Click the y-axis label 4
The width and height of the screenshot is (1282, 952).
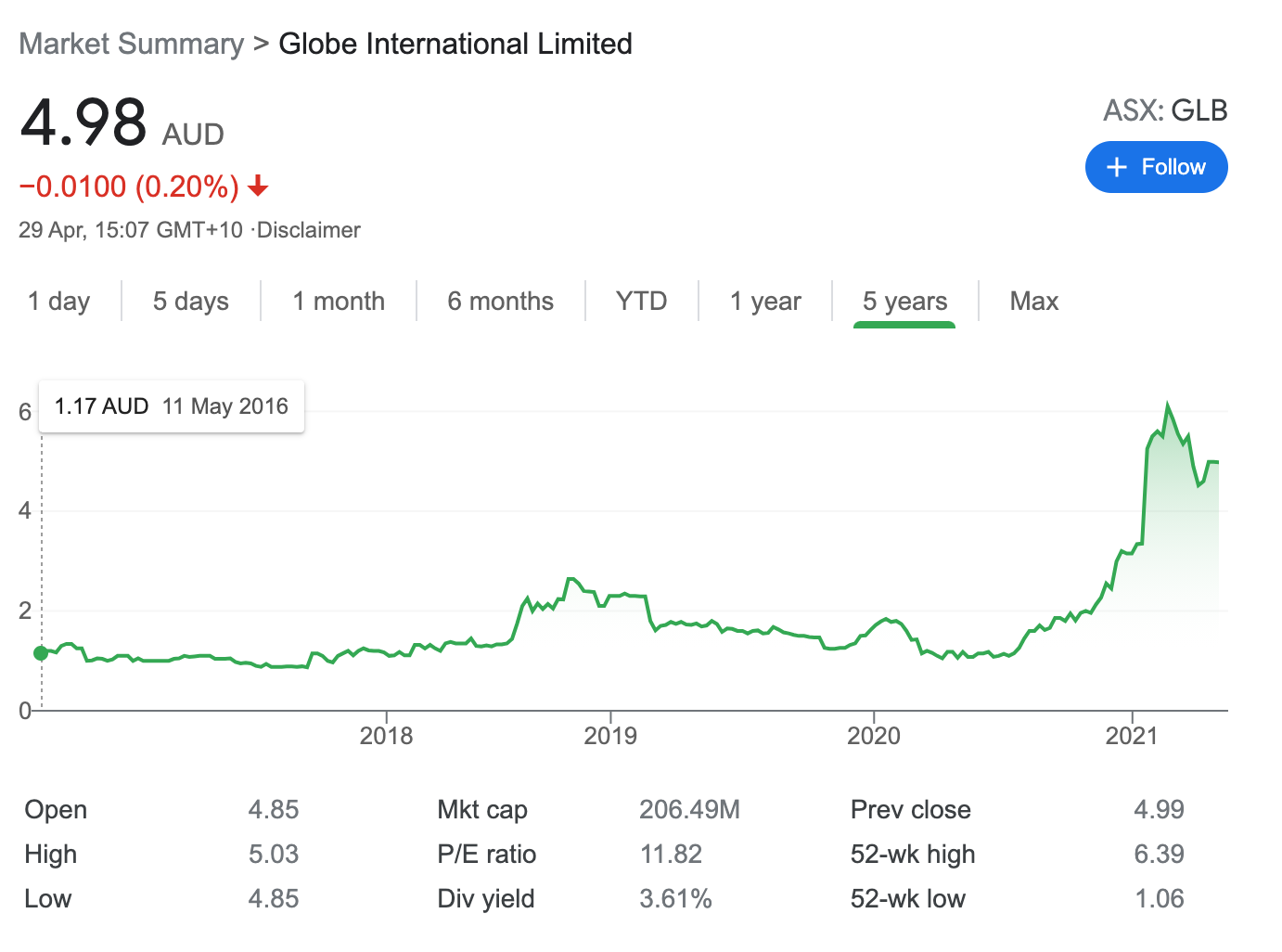tap(25, 510)
